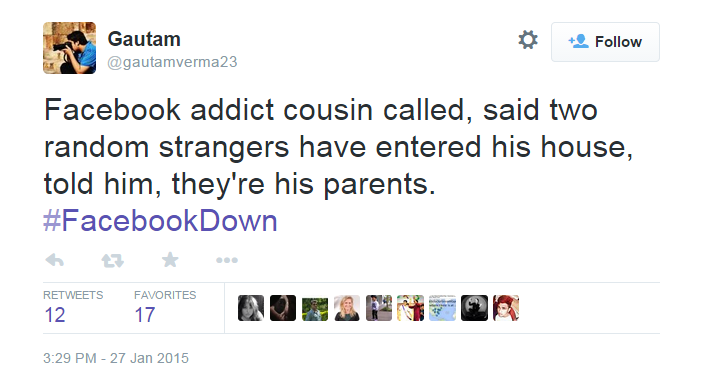Open the three-dots more options menu
This screenshot has width=702, height=385.
coord(227,260)
